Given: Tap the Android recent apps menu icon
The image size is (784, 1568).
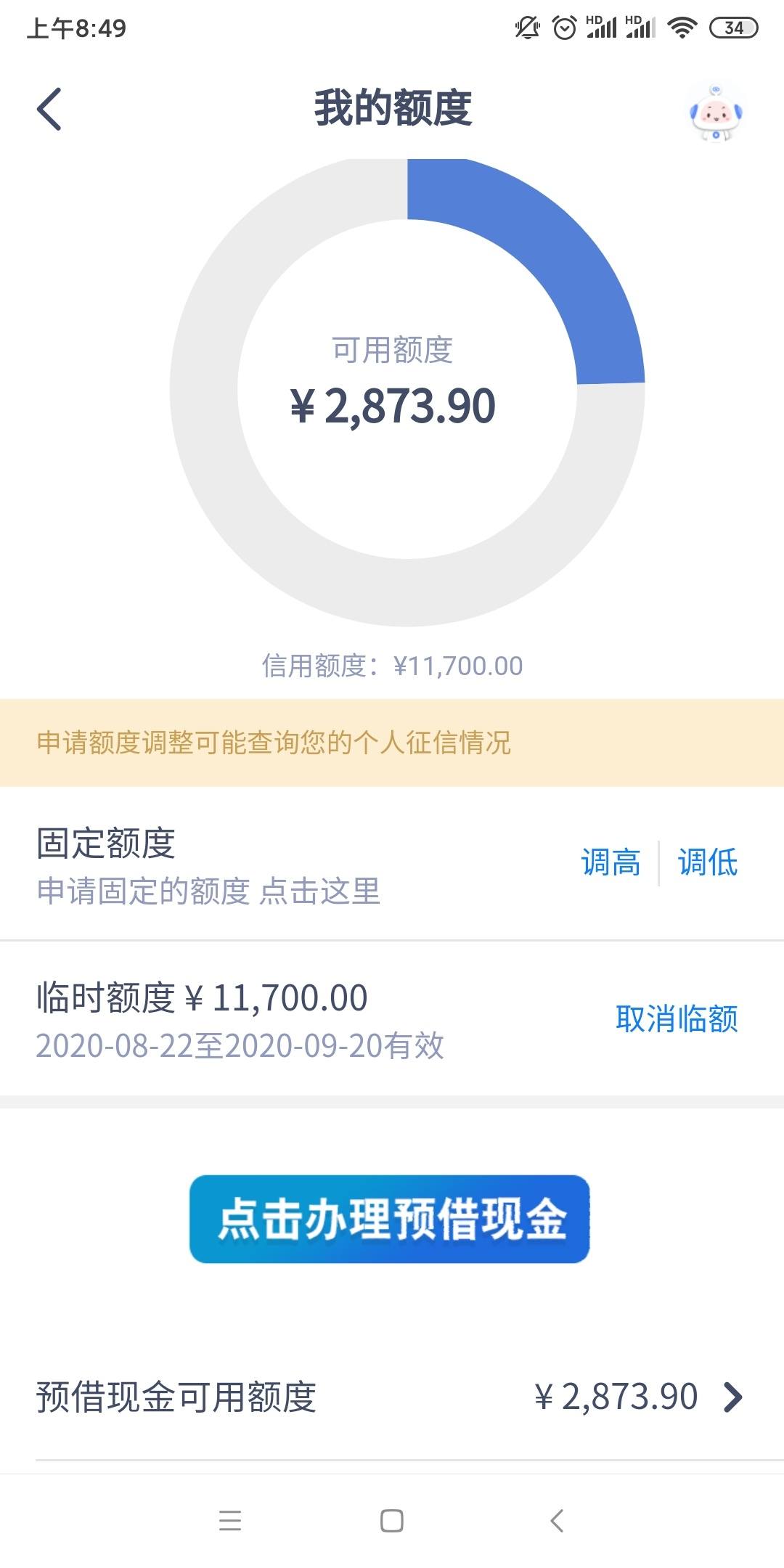Looking at the screenshot, I should click(x=230, y=1521).
